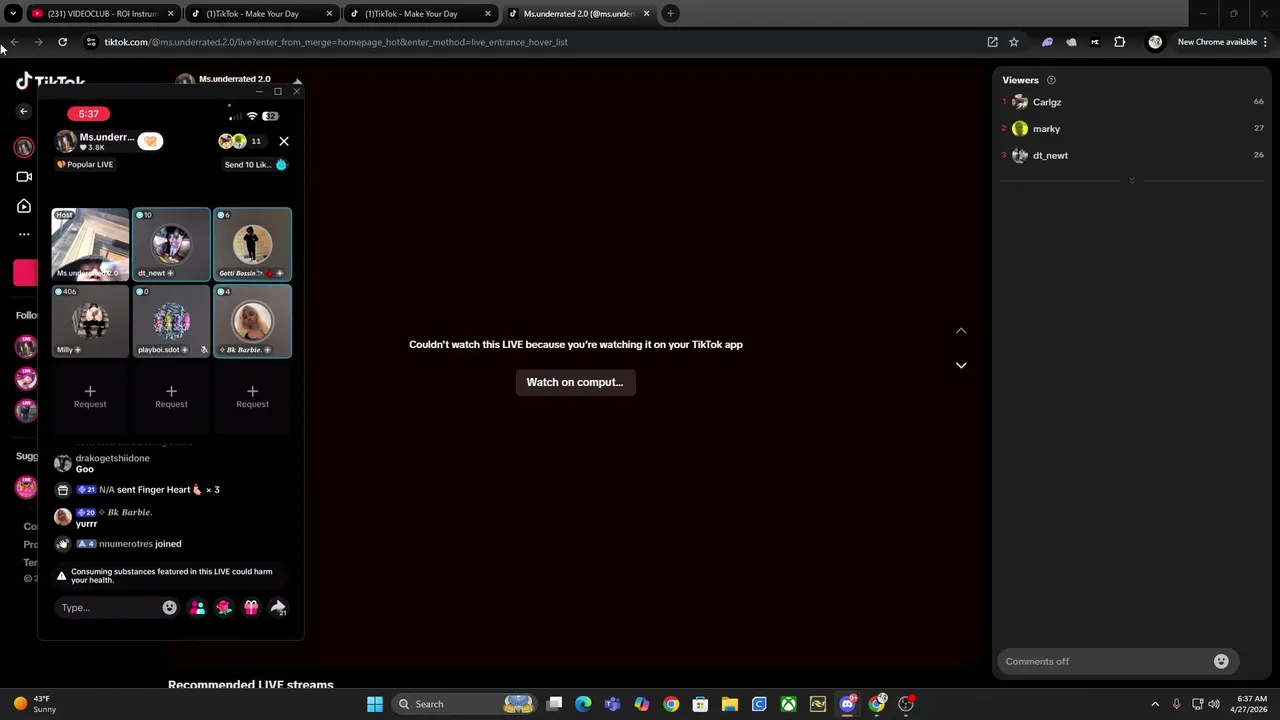Open the Chrome tab search dropdown

[13, 14]
